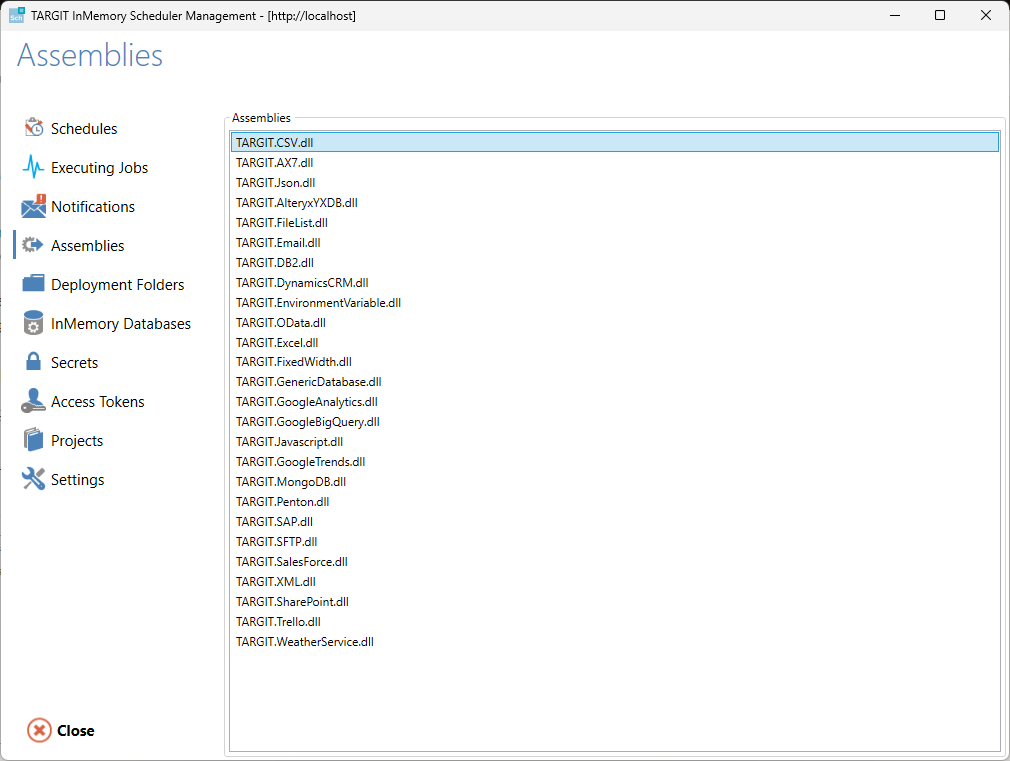Open the Settings label in sidebar
1010x761 pixels.
(x=78, y=480)
